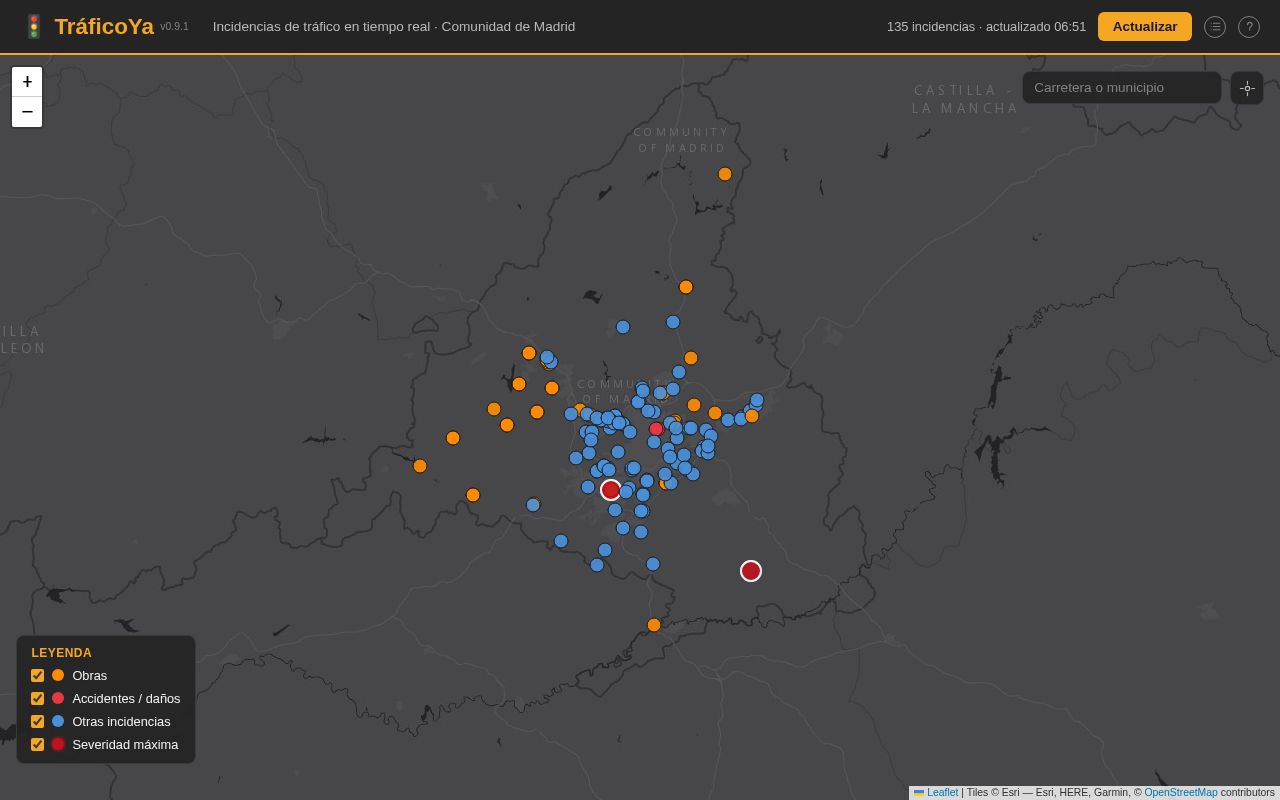The height and width of the screenshot is (800, 1280).
Task: Click the locate-me crosshair button
Action: click(x=1247, y=88)
